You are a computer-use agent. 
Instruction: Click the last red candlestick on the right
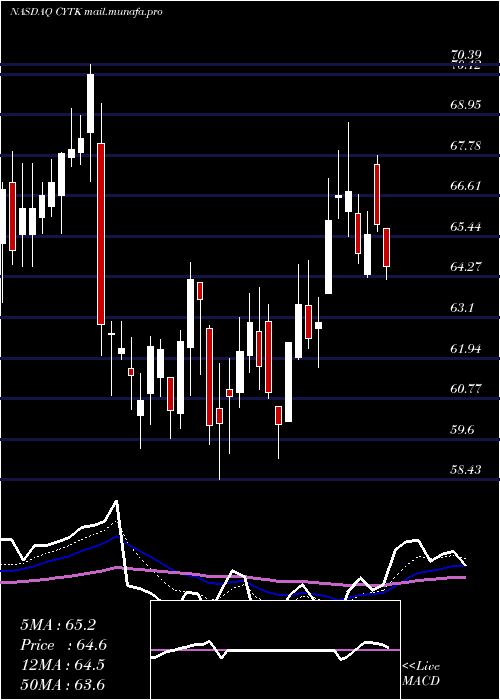click(386, 247)
